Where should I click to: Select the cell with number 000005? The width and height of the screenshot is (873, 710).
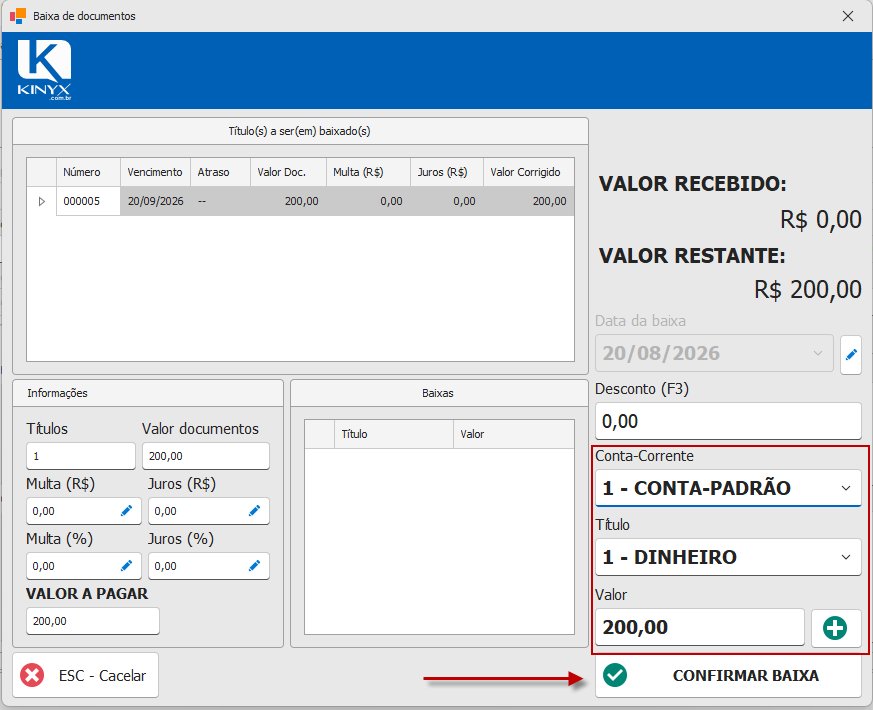click(89, 201)
